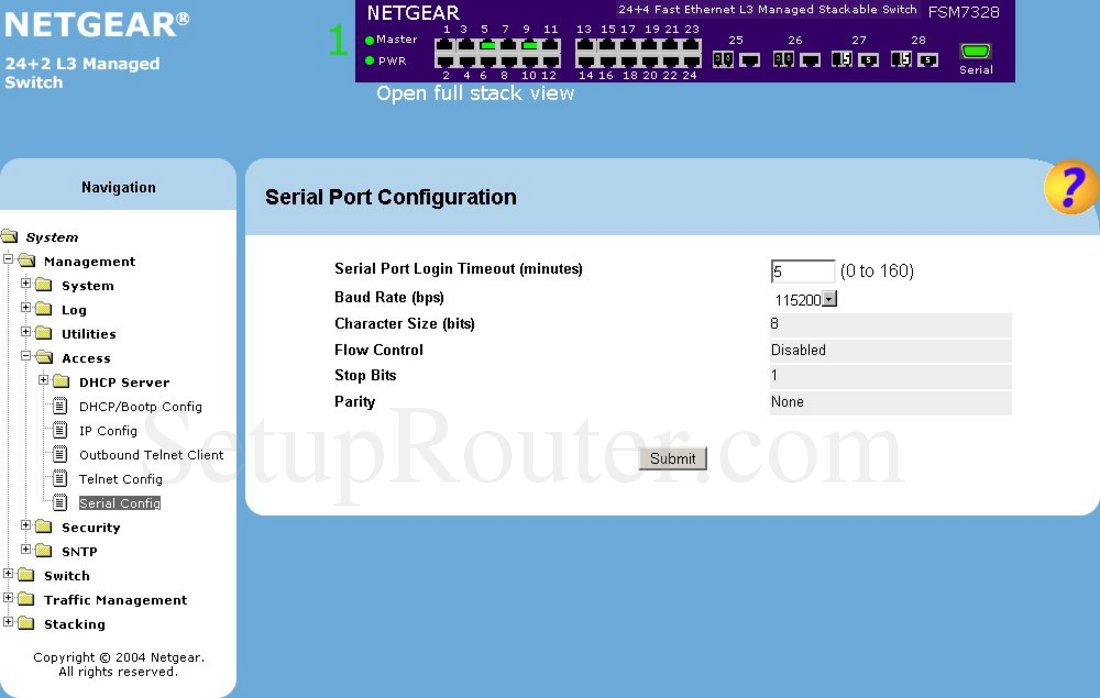1100x698 pixels.
Task: Expand the DHCP Server folder
Action: tap(44, 381)
